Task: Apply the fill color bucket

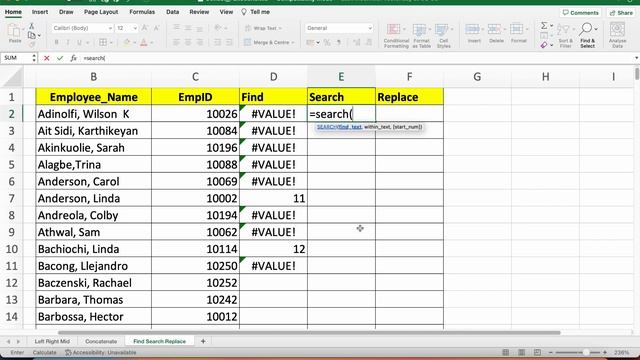Action: pyautogui.click(x=127, y=42)
